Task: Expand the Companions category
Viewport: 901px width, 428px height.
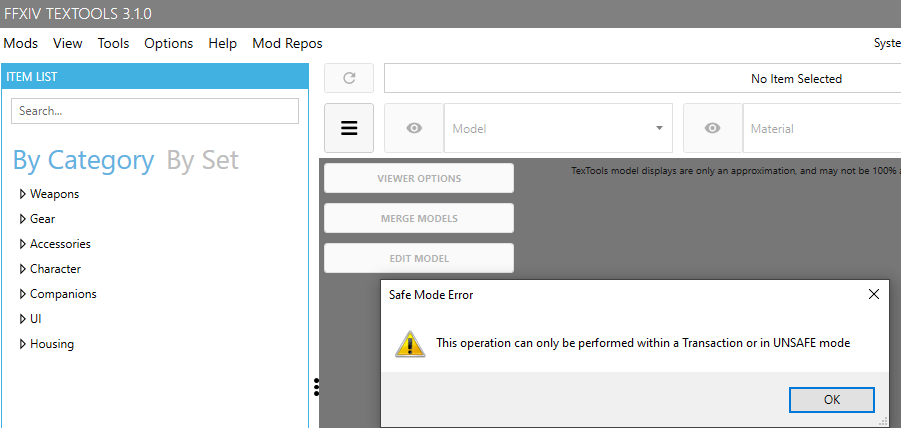Action: pos(23,294)
